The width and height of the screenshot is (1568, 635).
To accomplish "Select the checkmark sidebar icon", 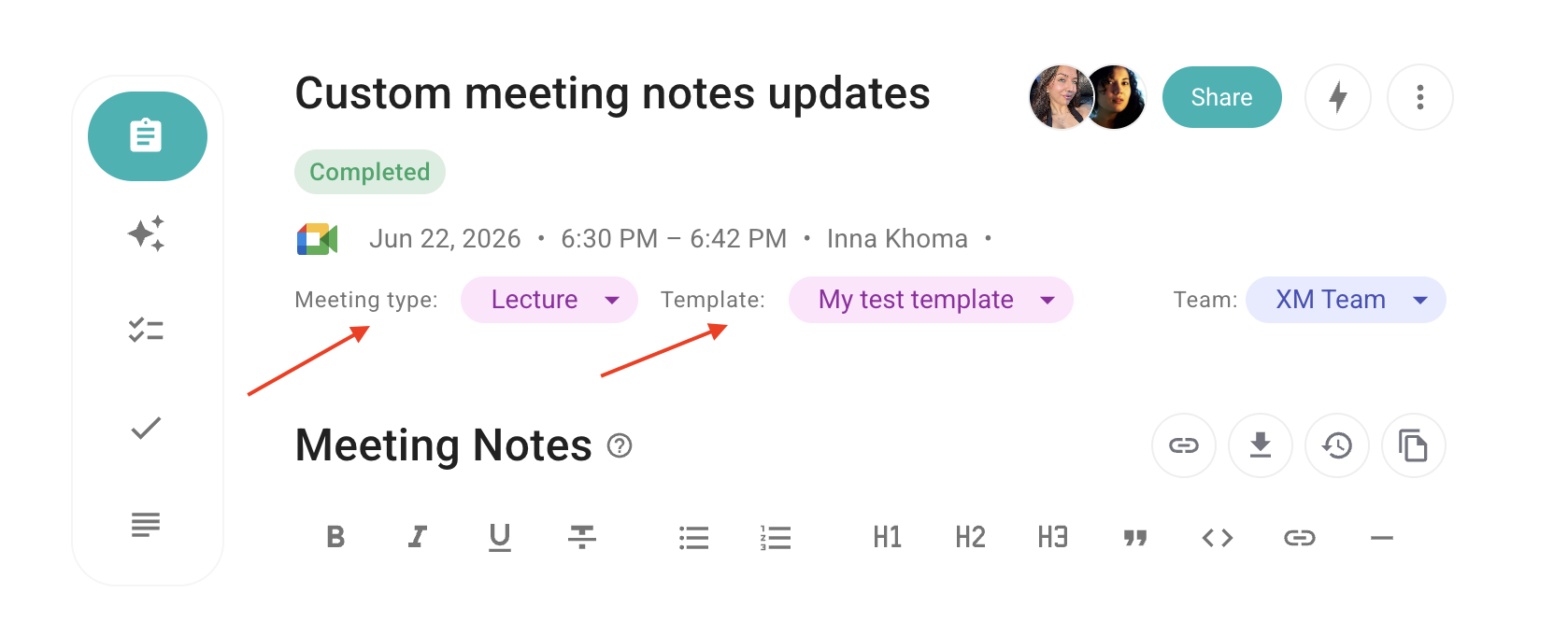I will 147,428.
